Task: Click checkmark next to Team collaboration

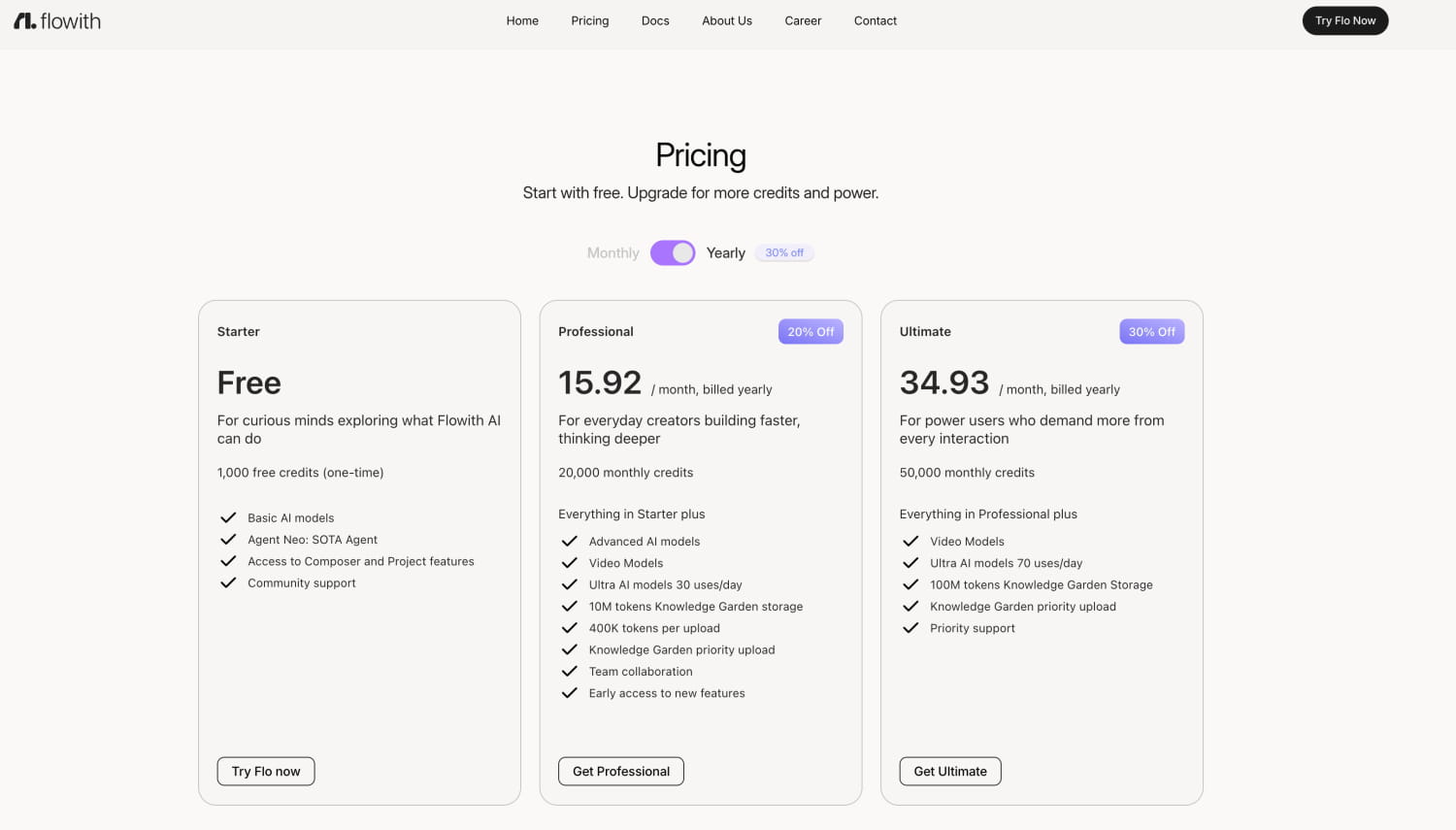Action: coord(570,671)
